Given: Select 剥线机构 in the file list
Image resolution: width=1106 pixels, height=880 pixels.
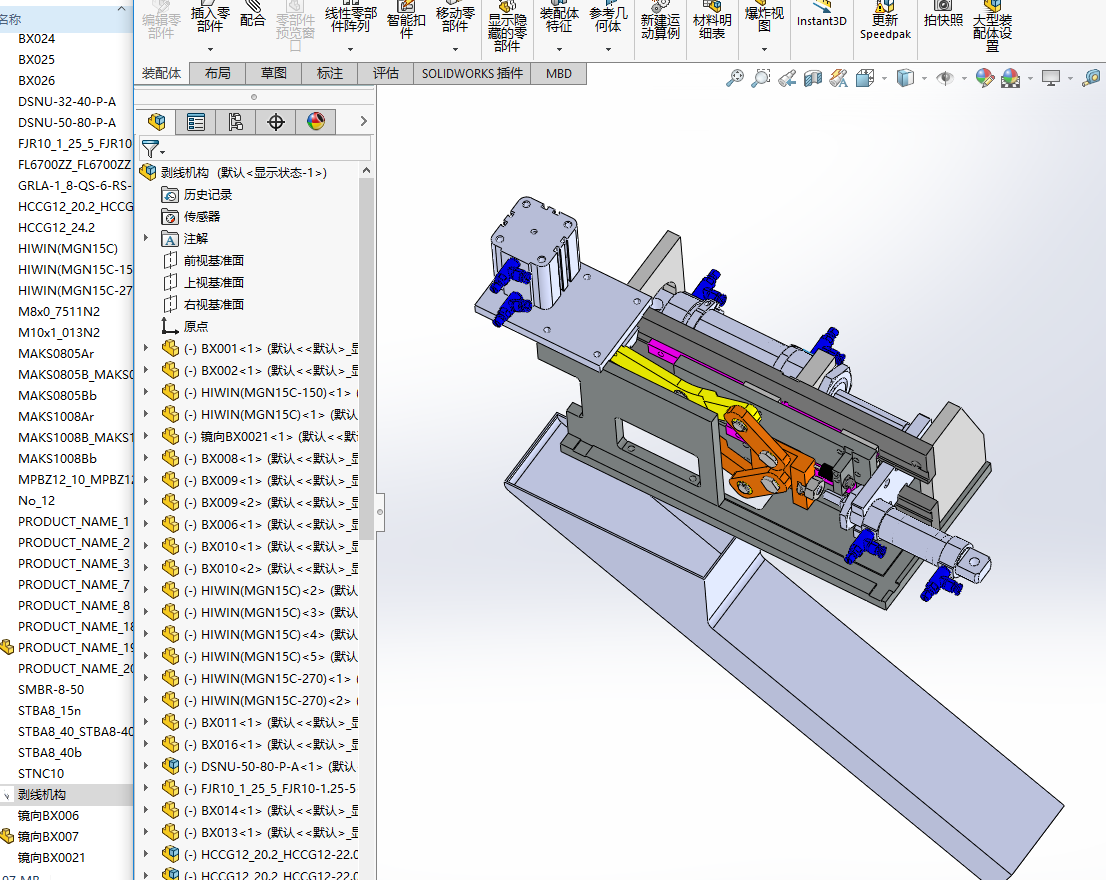Looking at the screenshot, I should tap(42, 794).
